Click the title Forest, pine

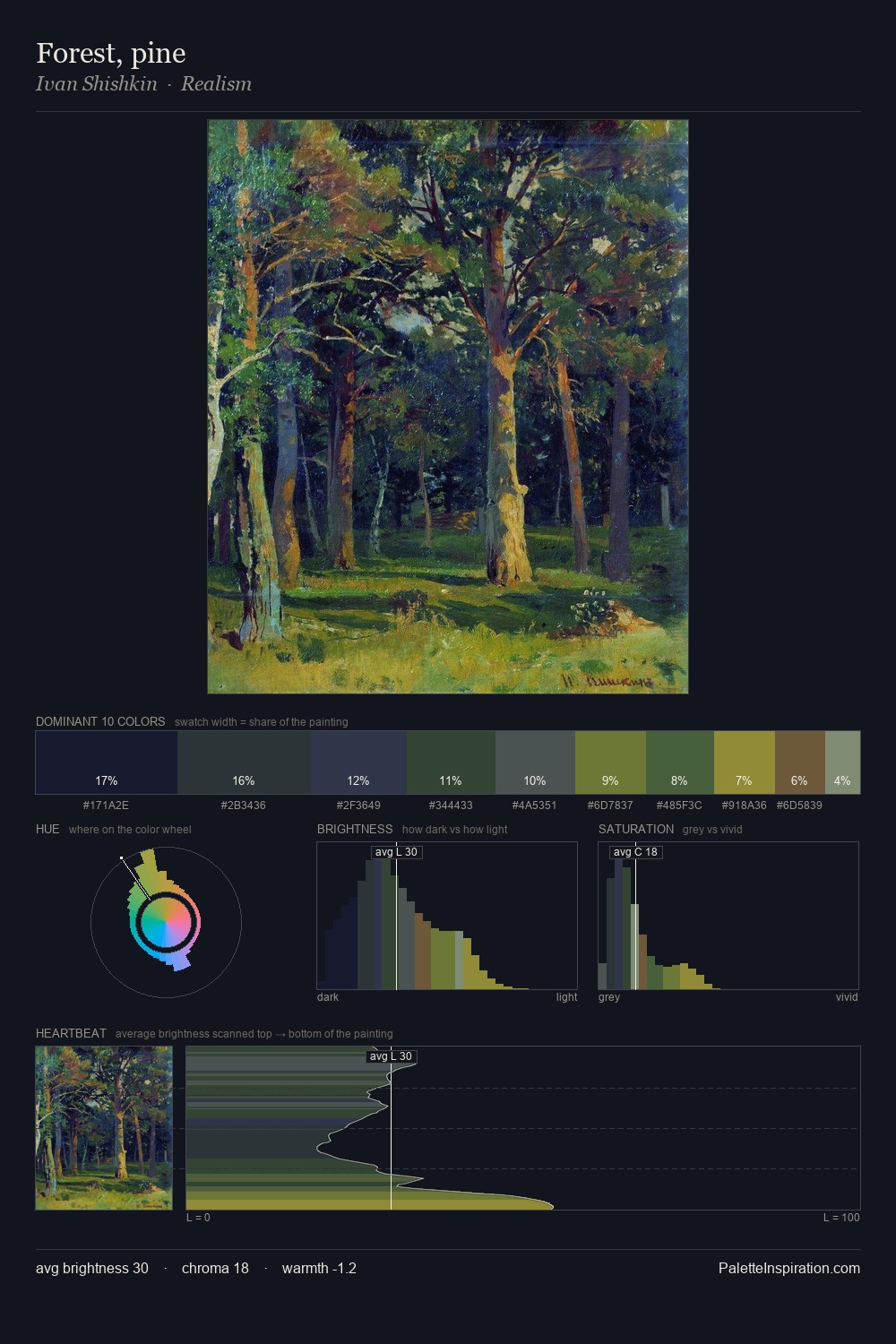tap(111, 53)
